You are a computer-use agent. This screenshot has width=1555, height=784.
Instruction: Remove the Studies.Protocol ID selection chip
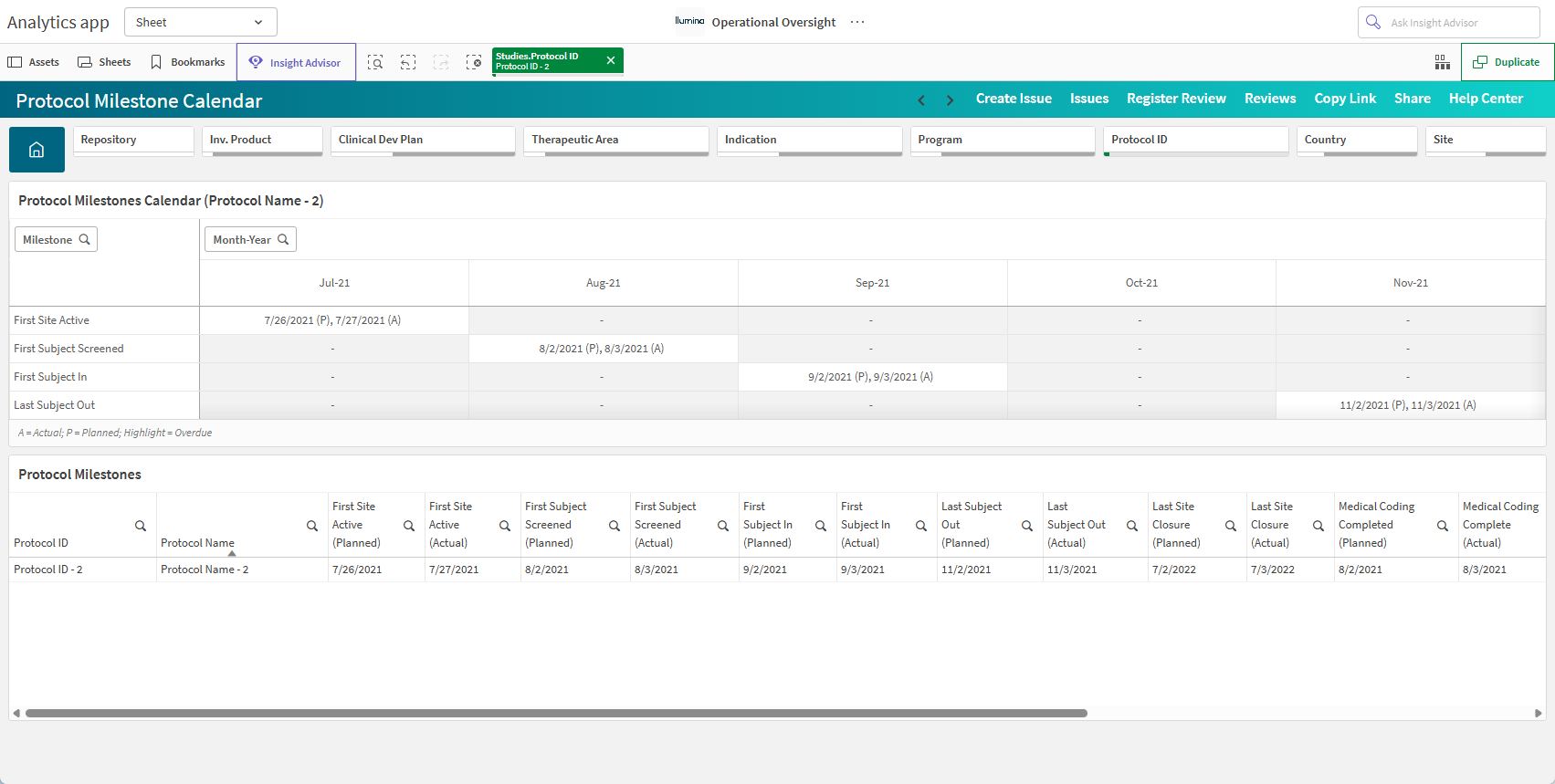pos(611,60)
